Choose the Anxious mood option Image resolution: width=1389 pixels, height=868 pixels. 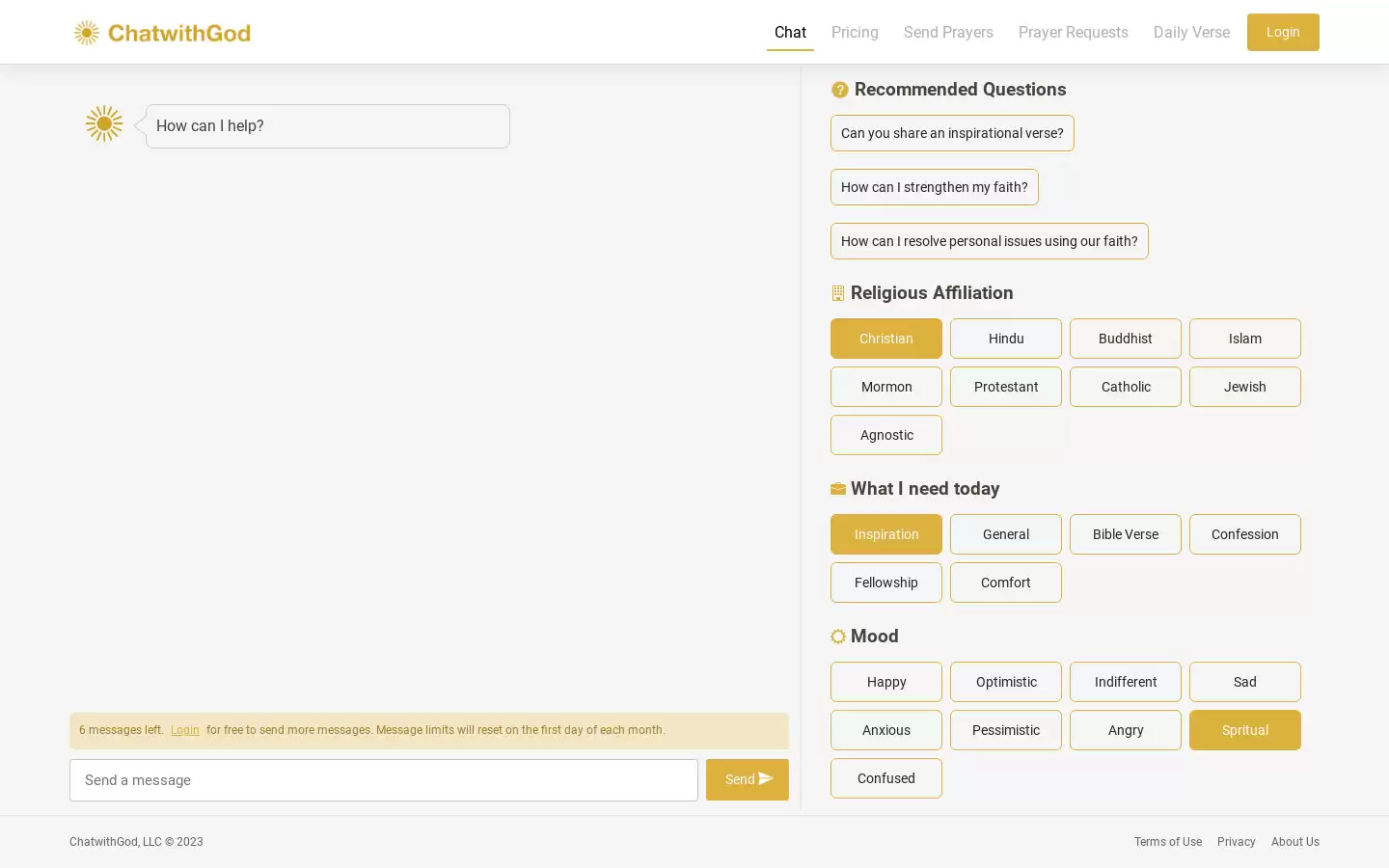coord(885,730)
